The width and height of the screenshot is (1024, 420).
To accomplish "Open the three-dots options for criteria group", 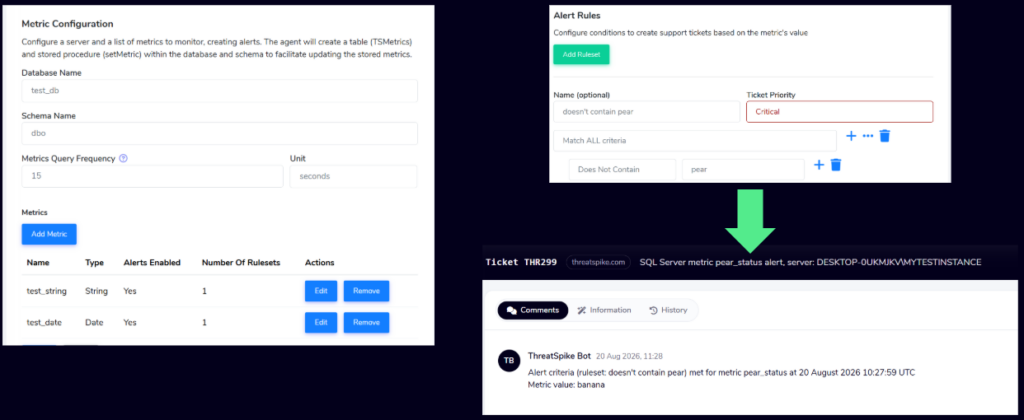I will (x=868, y=136).
